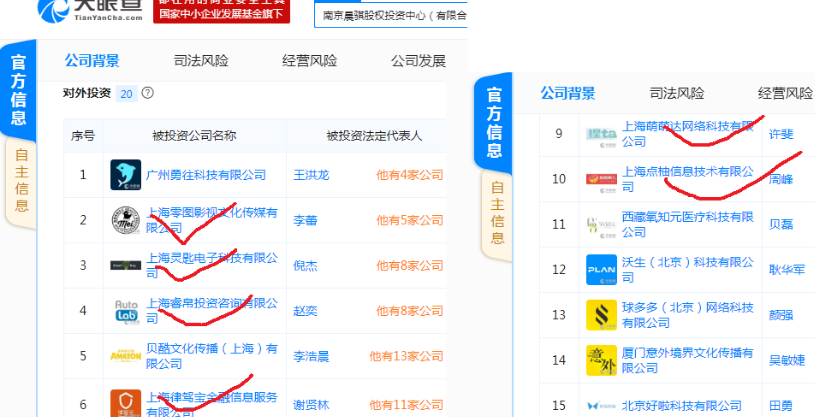The height and width of the screenshot is (417, 815).
Task: Open legal representative 贝磊
Action: (x=781, y=225)
